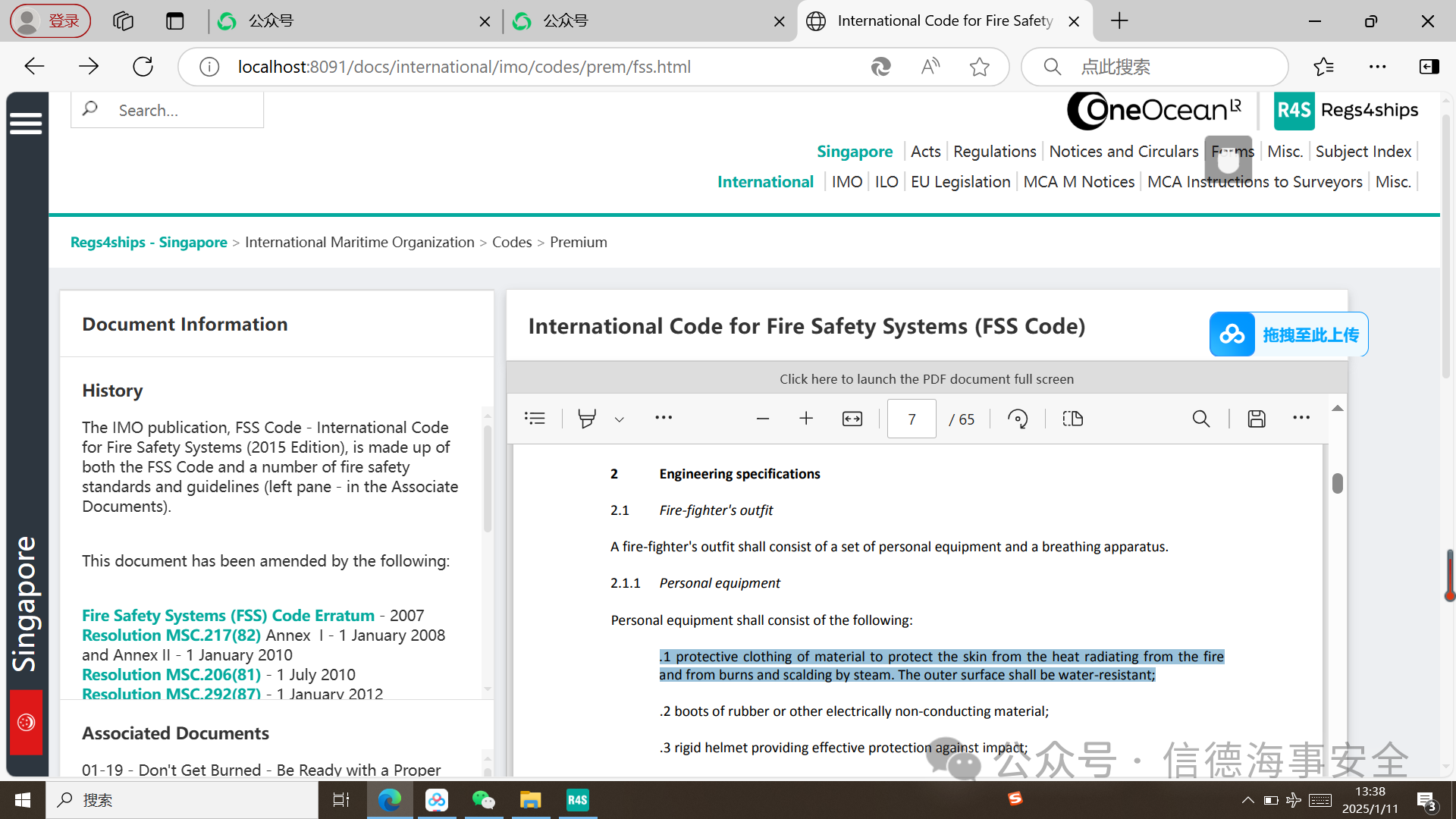This screenshot has width=1456, height=819.
Task: Rotate the PDF page
Action: point(1018,419)
